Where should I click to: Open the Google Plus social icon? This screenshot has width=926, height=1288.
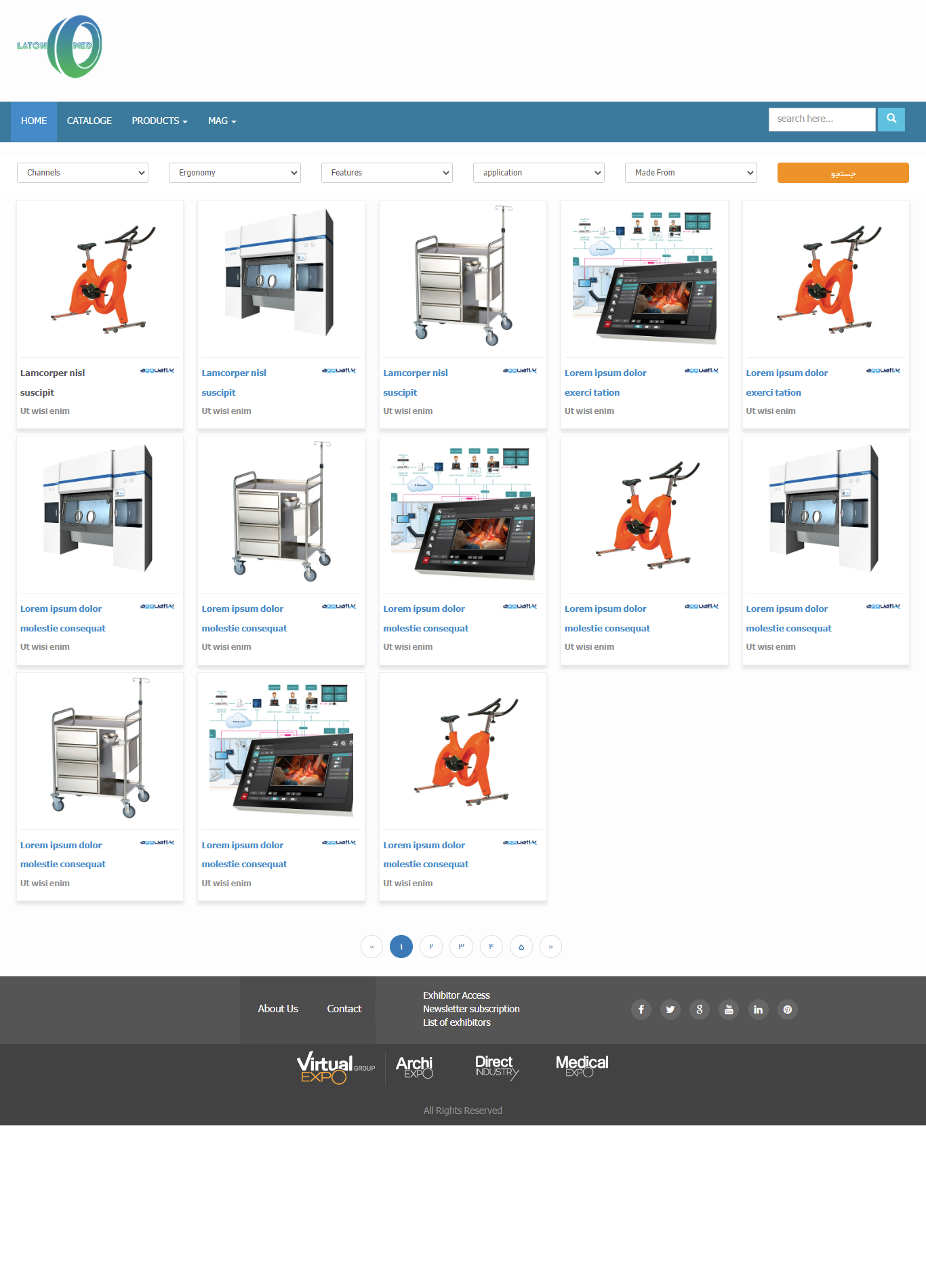click(699, 1010)
